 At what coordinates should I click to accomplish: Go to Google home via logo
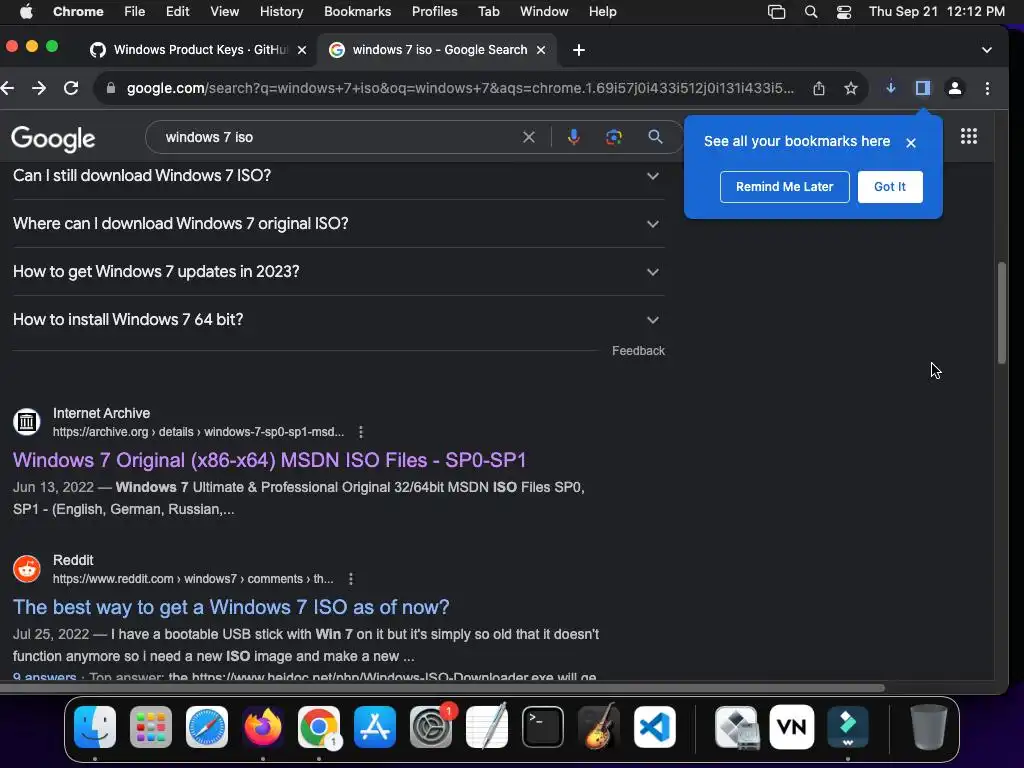tap(53, 138)
